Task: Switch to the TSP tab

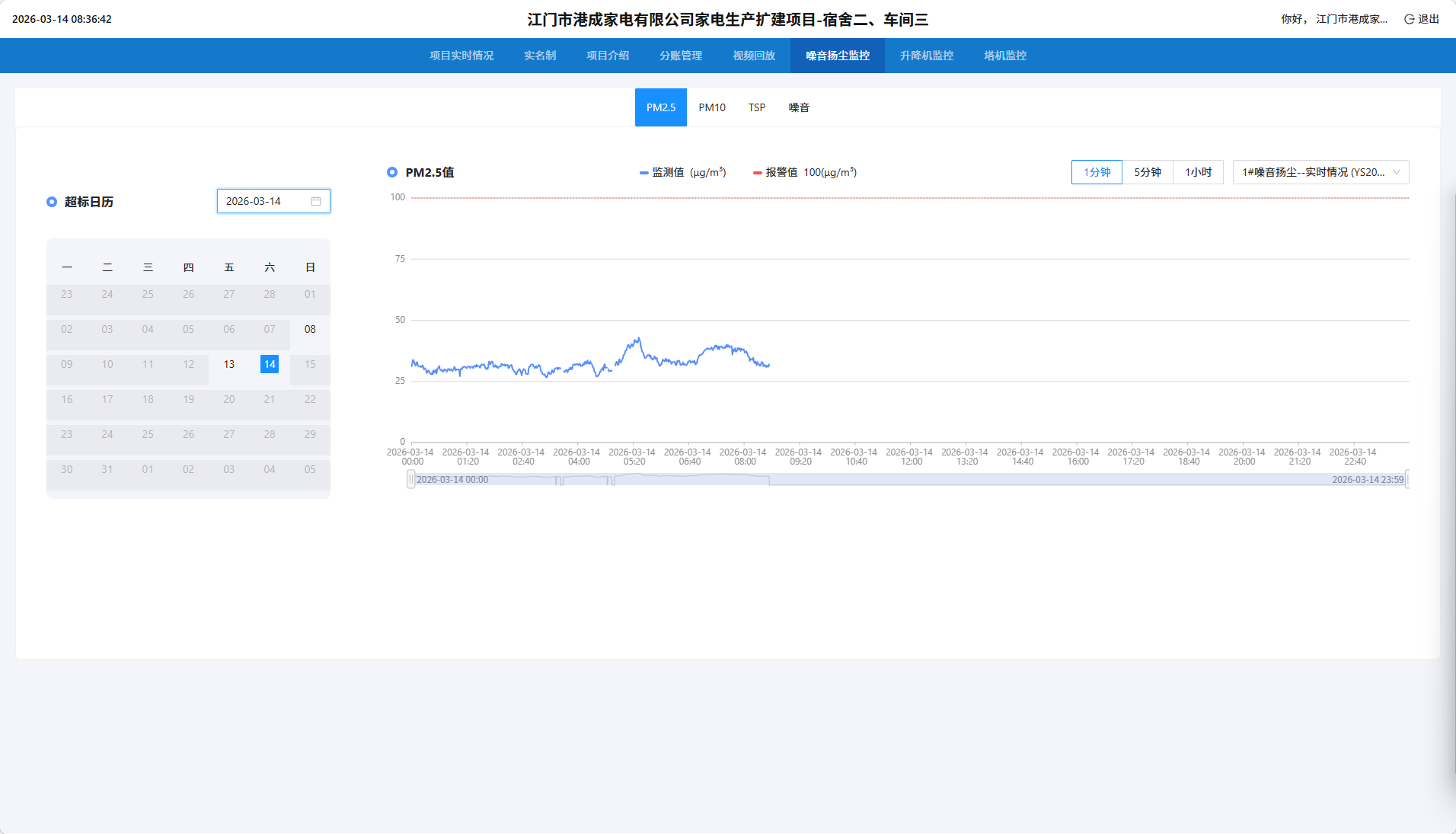Action: (756, 107)
